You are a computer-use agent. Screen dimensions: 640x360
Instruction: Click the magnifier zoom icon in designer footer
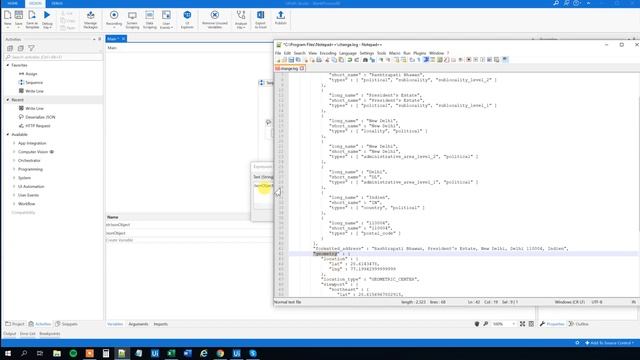click(486, 324)
